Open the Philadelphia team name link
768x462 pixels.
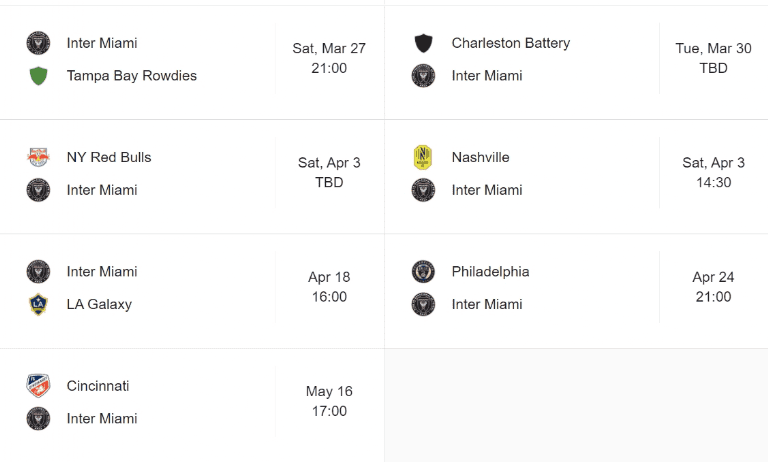pyautogui.click(x=490, y=271)
